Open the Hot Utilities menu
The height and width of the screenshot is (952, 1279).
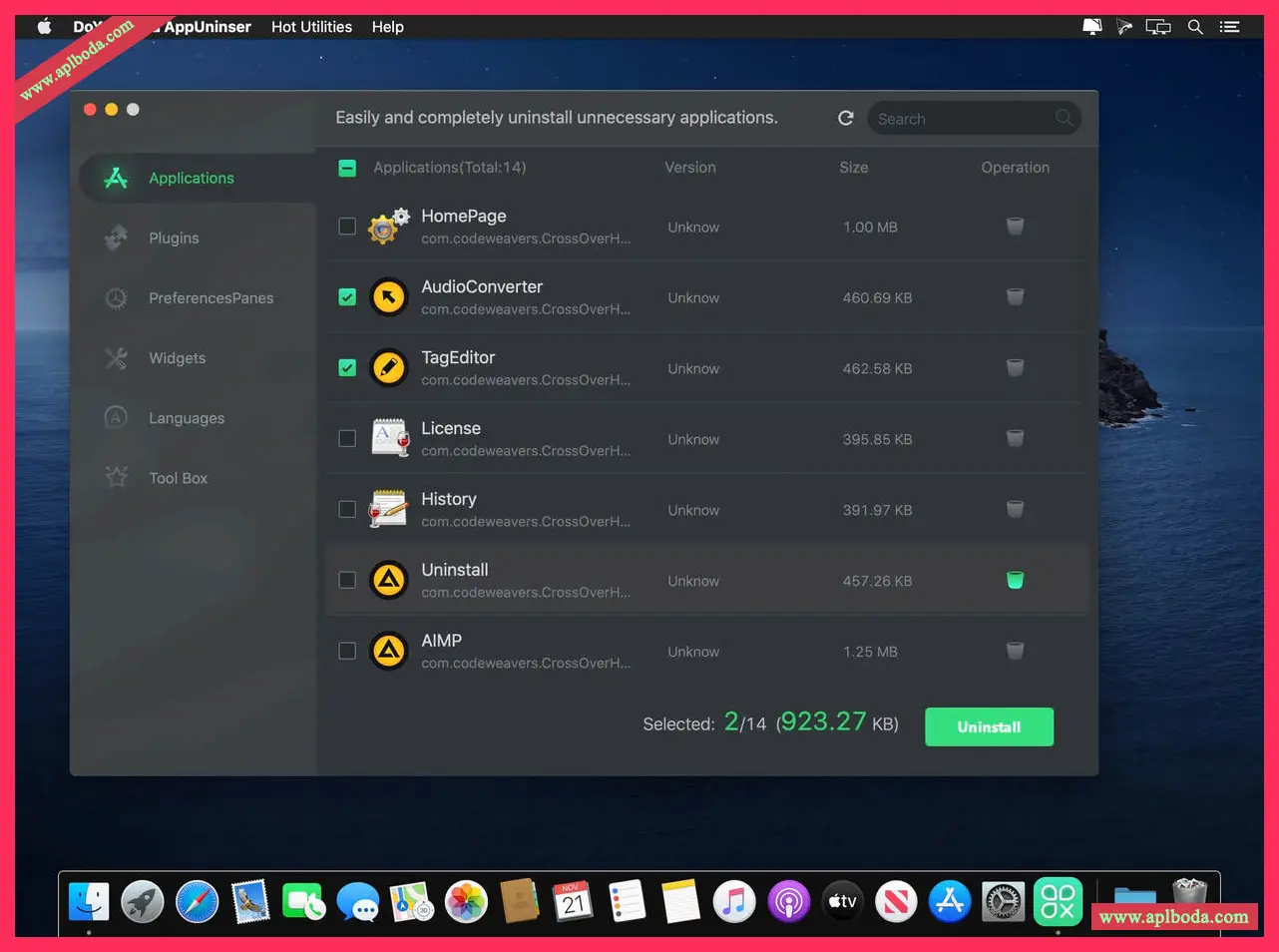click(311, 27)
